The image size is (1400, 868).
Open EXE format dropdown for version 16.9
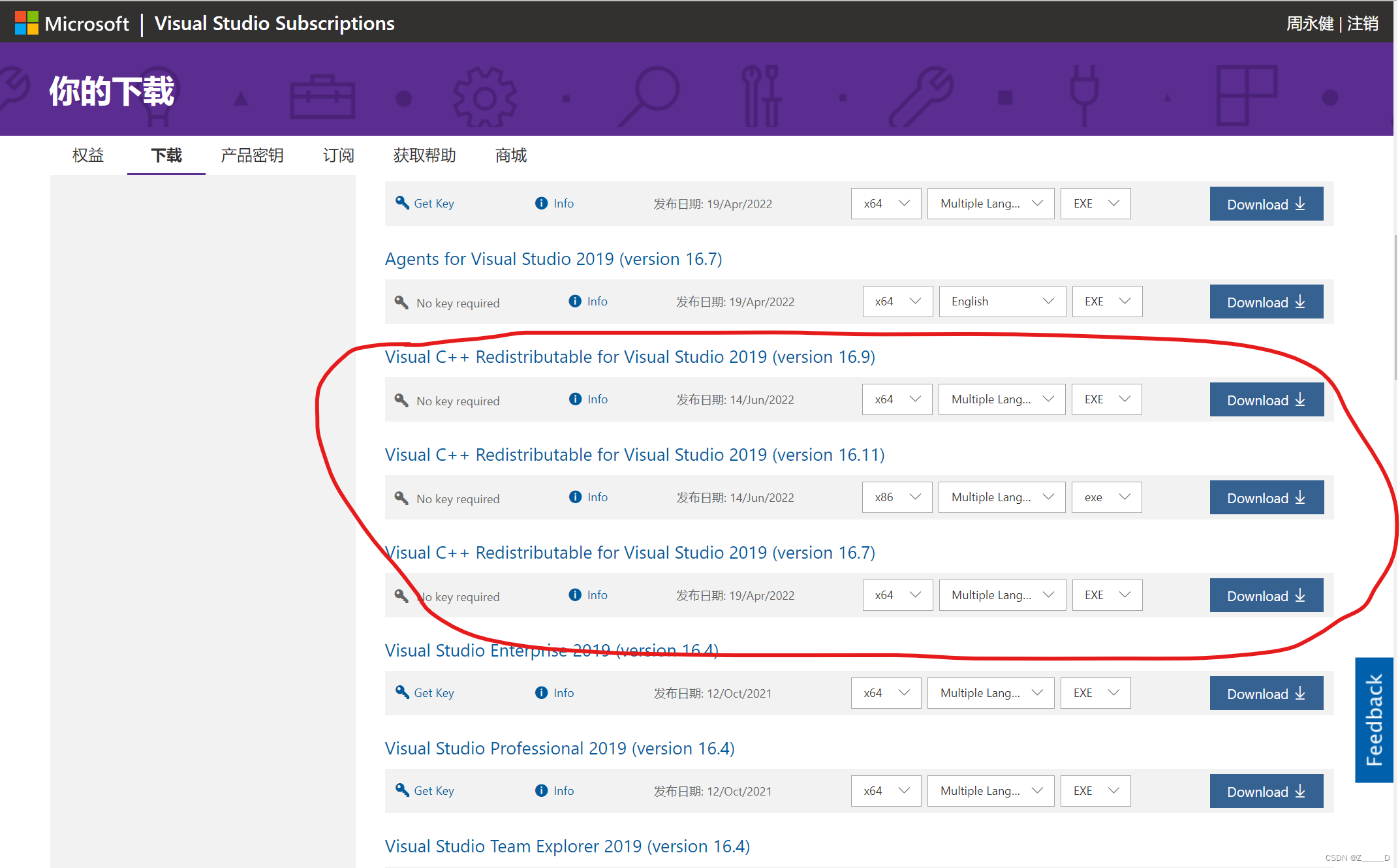click(1106, 399)
